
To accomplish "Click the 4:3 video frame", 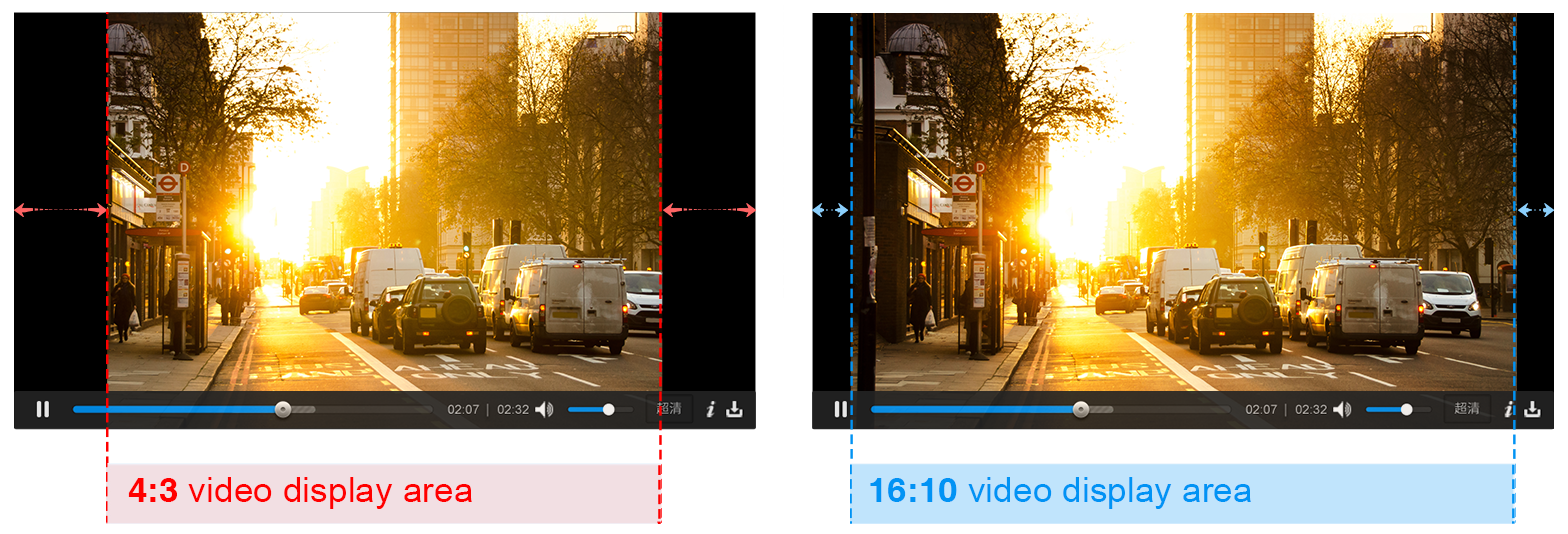I will [384, 201].
